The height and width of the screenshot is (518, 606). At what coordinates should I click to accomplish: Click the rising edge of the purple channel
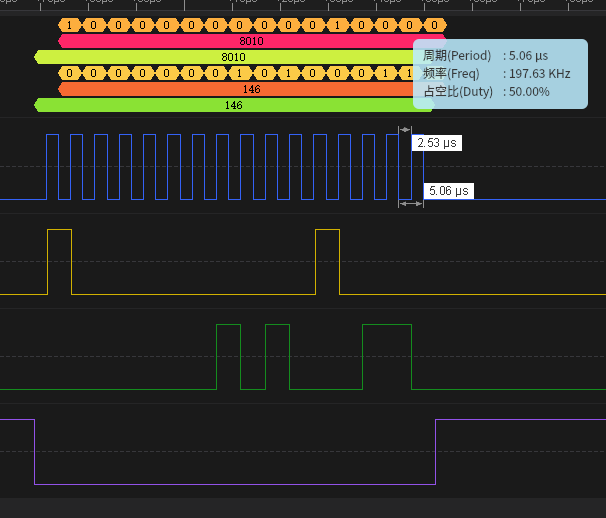[x=436, y=452]
